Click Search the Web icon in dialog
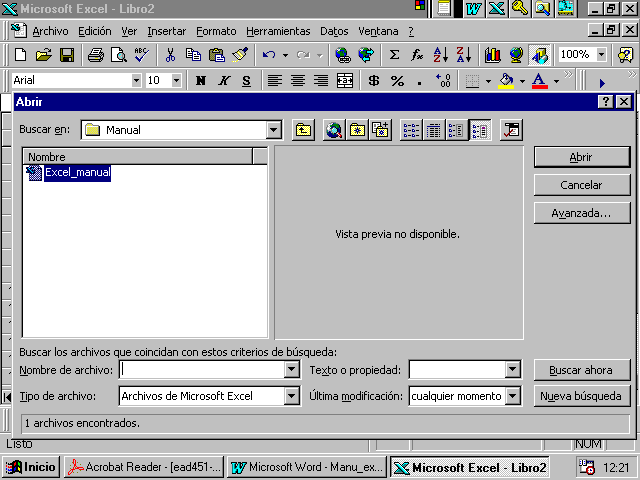Screen dimensions: 640x480 (334, 130)
